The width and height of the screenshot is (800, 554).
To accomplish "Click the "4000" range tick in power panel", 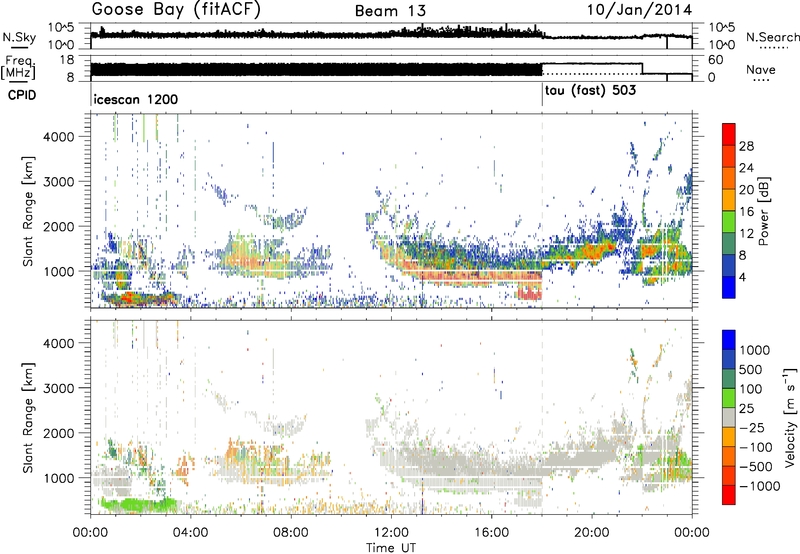I will click(59, 136).
